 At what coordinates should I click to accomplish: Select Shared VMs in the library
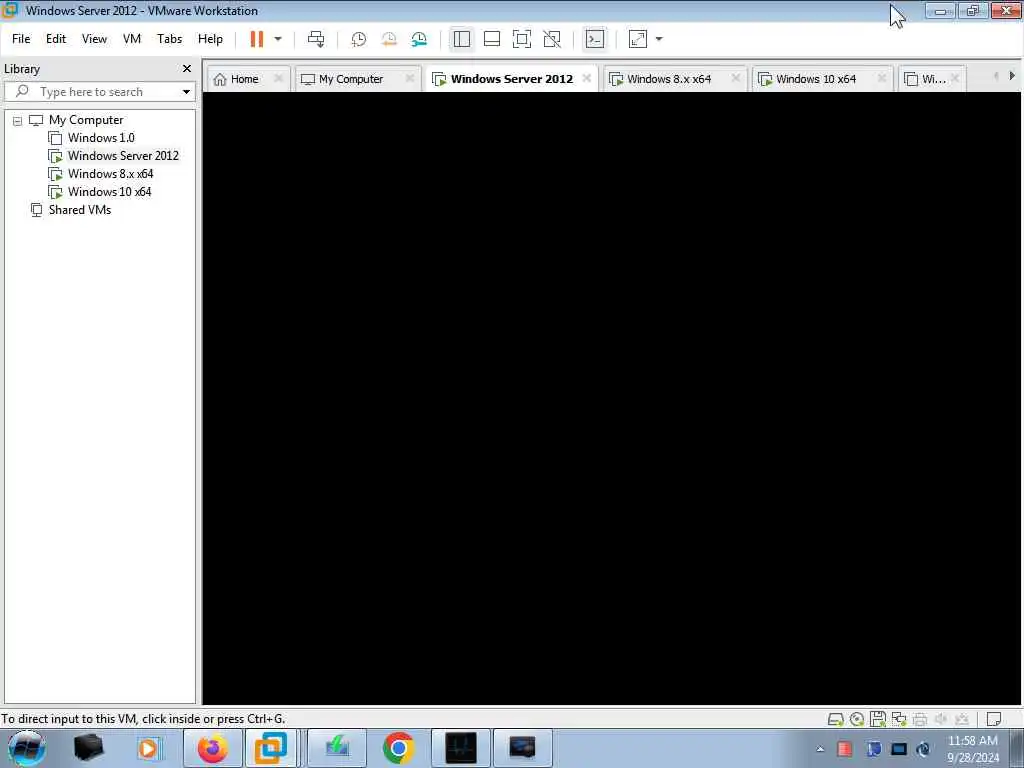coord(79,210)
